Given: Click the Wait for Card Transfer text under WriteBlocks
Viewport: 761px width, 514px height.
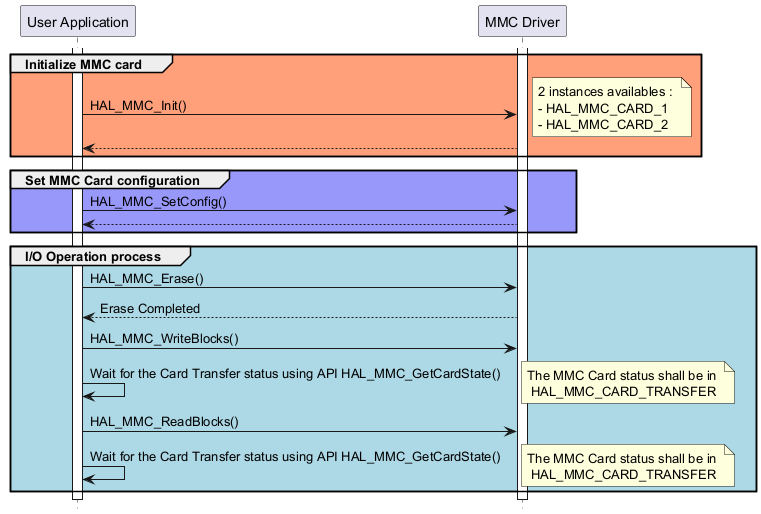Looking at the screenshot, I should coord(295,374).
